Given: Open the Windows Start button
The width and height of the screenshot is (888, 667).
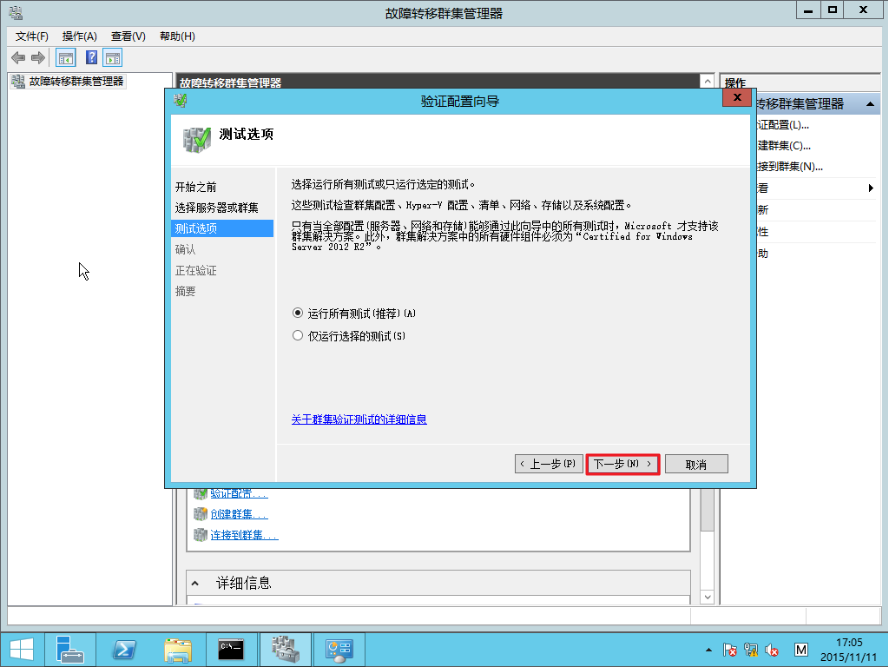Looking at the screenshot, I should [22, 649].
